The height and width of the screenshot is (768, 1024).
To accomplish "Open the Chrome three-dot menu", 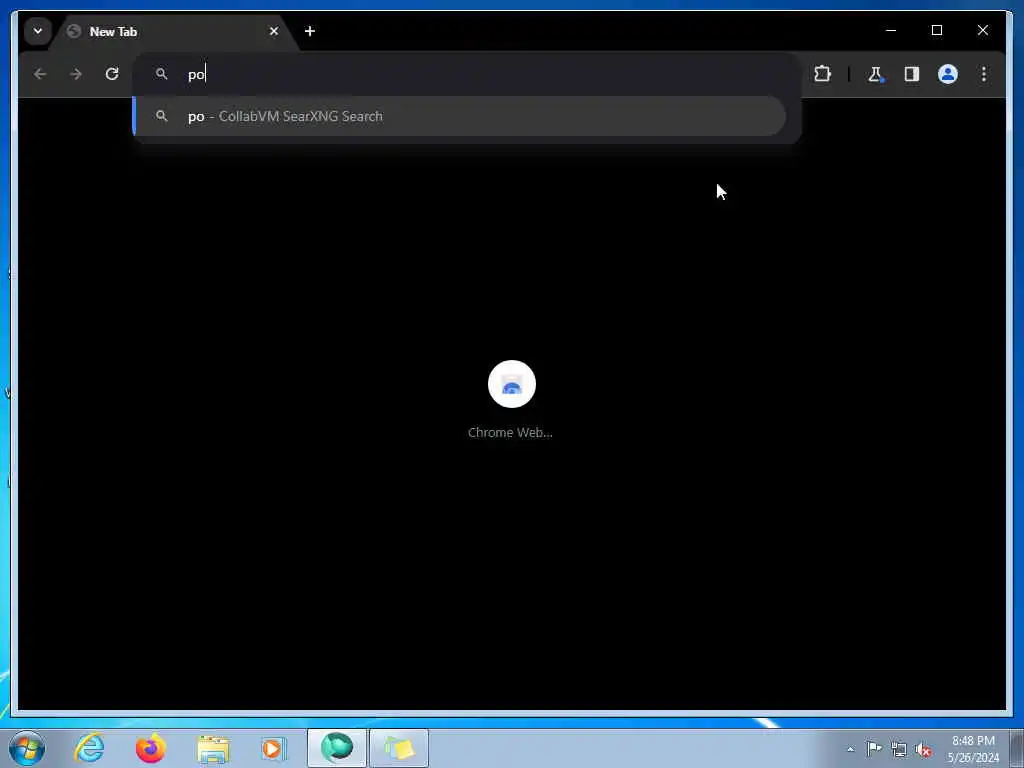I will pyautogui.click(x=984, y=74).
